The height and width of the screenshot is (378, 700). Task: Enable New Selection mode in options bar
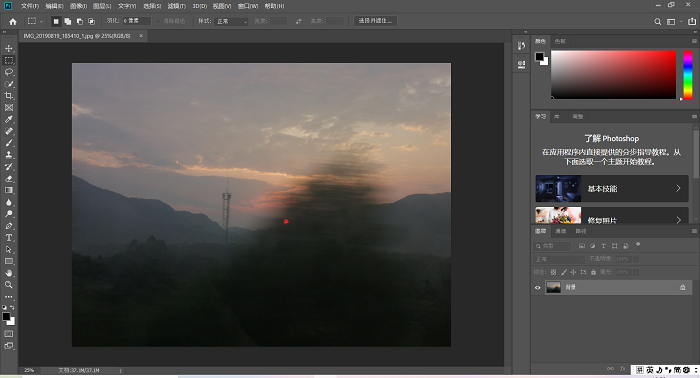(x=56, y=21)
